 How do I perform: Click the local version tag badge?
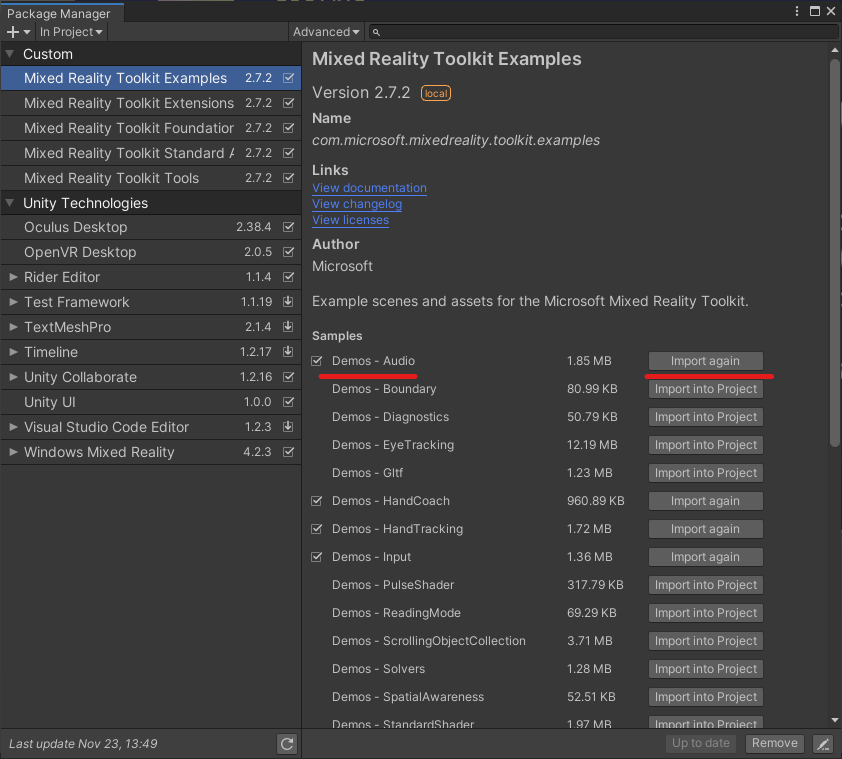pos(435,93)
